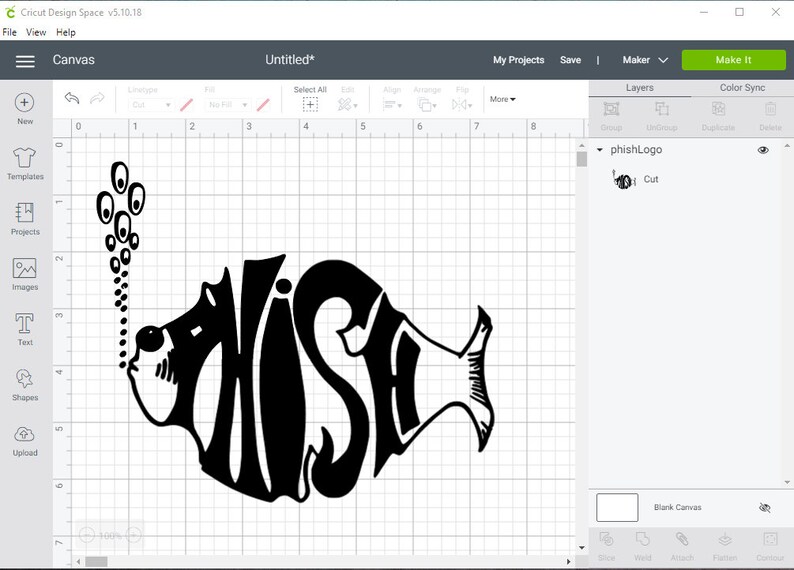Image resolution: width=794 pixels, height=570 pixels.
Task: Zoom in the canvas with plus button
Action: [x=133, y=535]
